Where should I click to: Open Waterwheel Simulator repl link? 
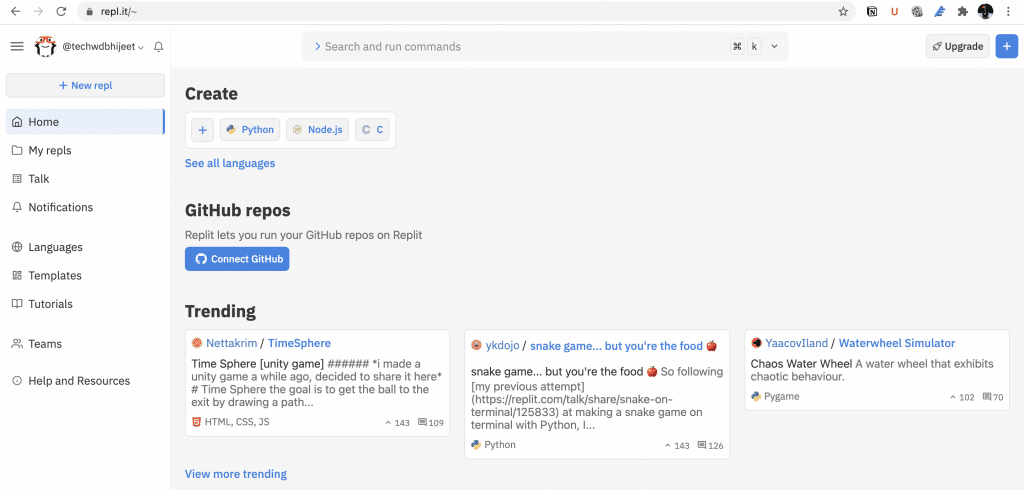point(897,343)
